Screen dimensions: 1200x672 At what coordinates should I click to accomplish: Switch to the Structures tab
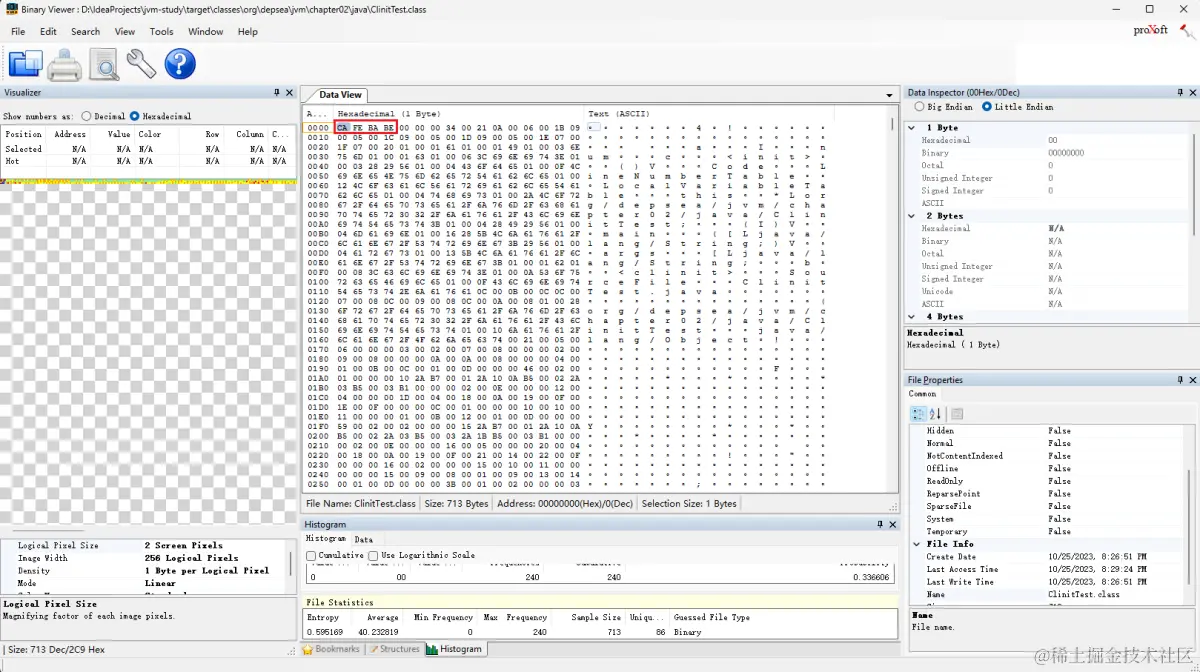point(394,649)
